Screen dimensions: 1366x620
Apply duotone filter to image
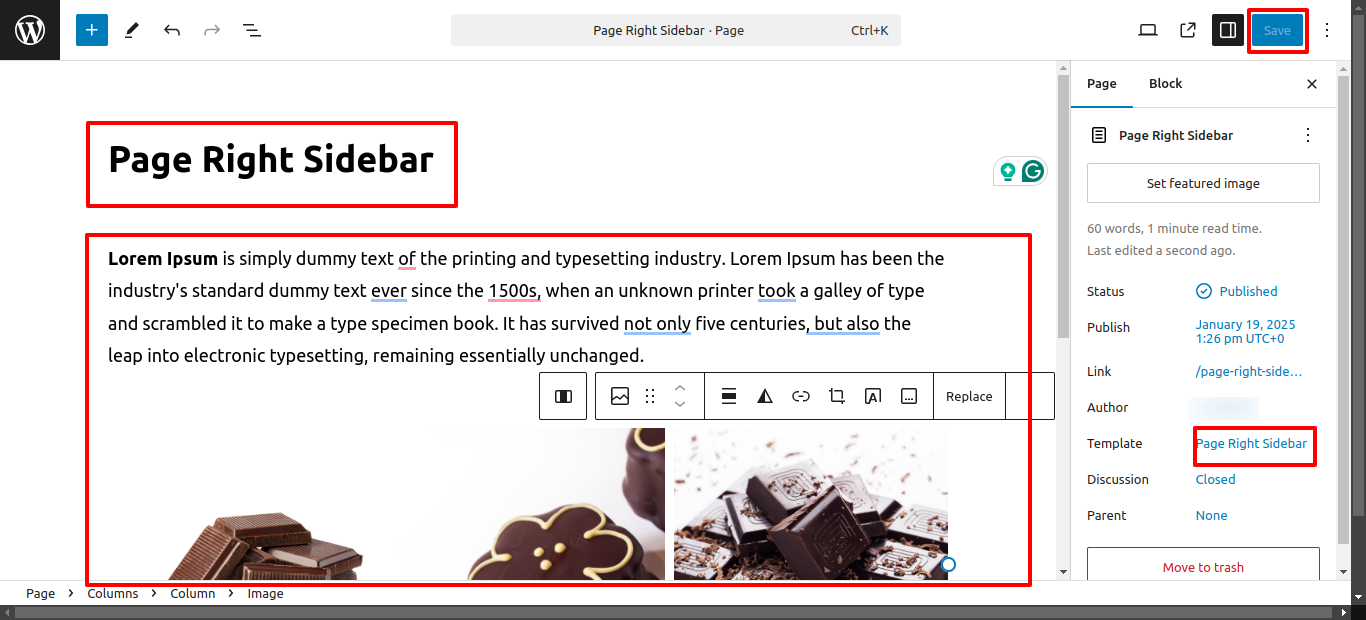pos(765,396)
